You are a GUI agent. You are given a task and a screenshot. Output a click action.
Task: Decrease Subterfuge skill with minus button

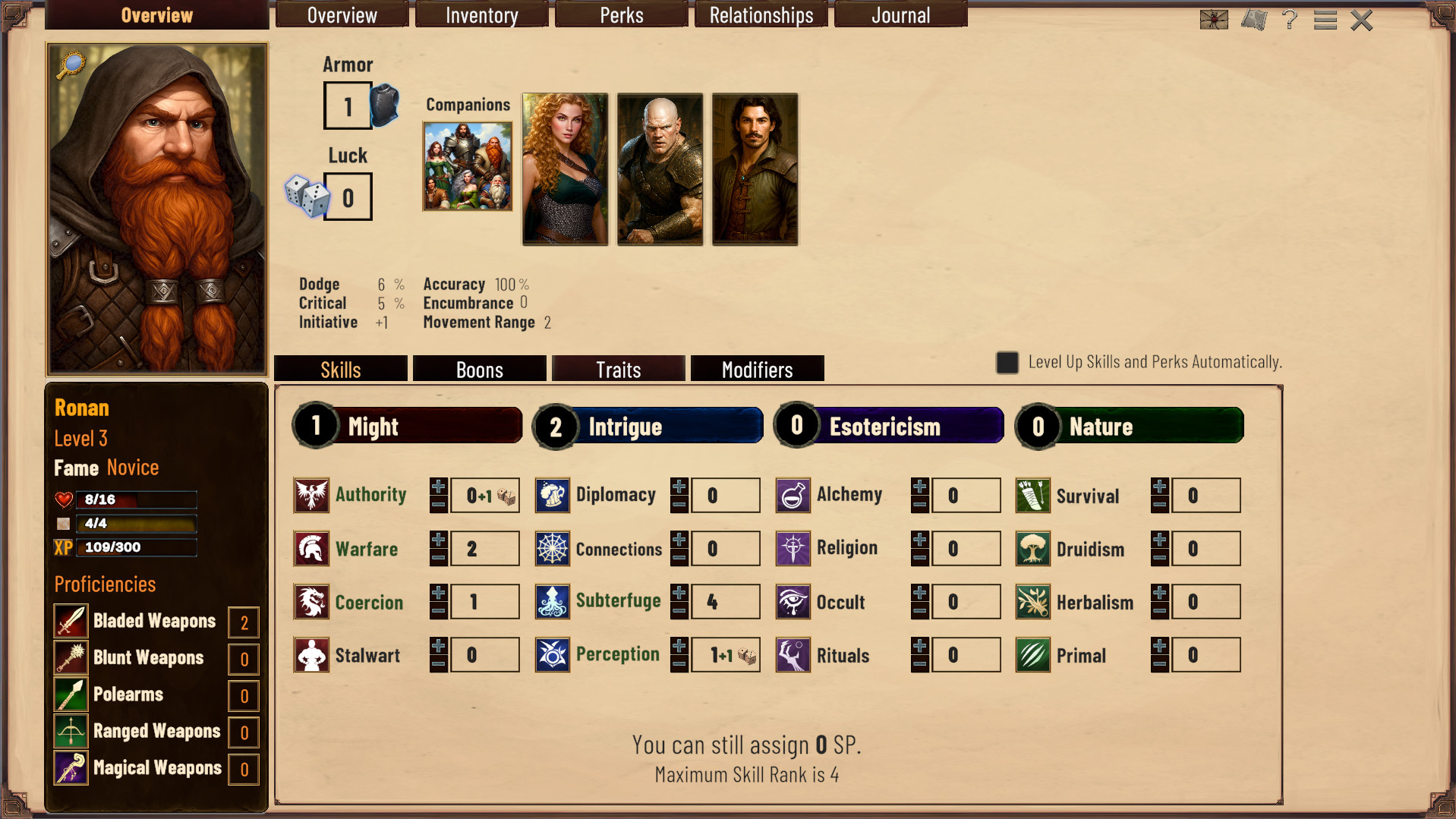point(679,611)
